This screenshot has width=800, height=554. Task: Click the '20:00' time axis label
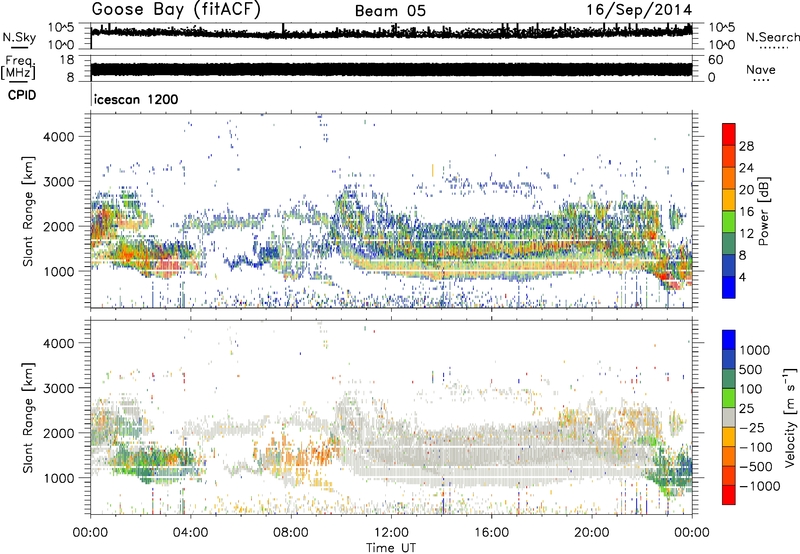coord(591,533)
